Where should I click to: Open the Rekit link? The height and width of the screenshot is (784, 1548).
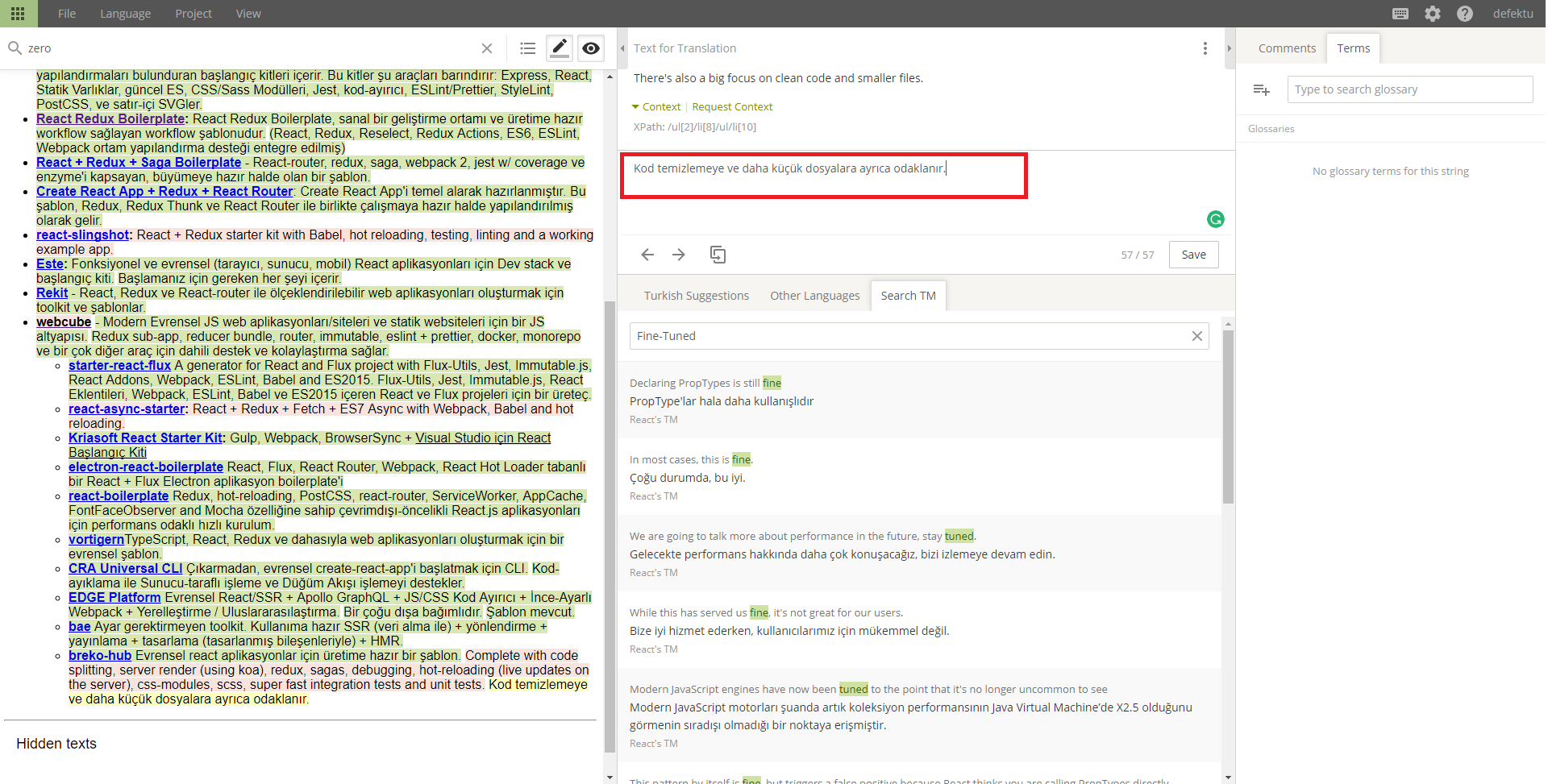(52, 293)
